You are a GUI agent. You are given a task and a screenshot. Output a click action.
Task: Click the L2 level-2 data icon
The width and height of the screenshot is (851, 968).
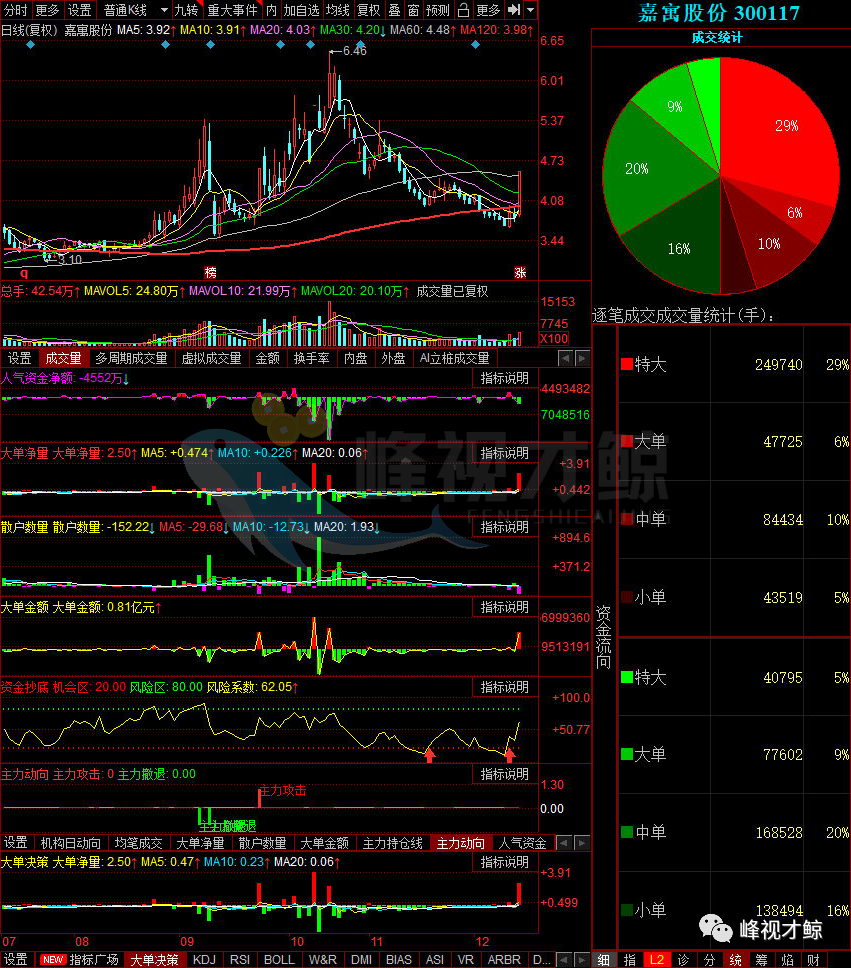click(x=656, y=959)
